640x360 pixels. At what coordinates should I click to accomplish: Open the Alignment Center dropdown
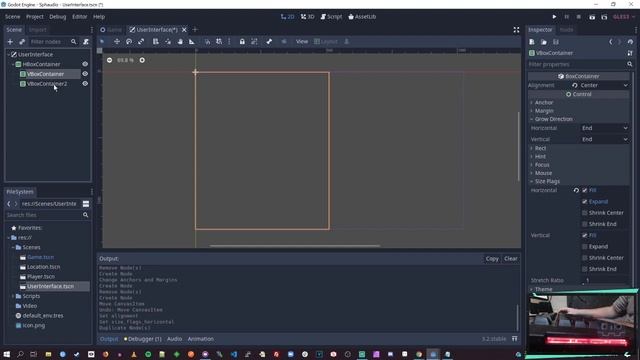[604, 85]
